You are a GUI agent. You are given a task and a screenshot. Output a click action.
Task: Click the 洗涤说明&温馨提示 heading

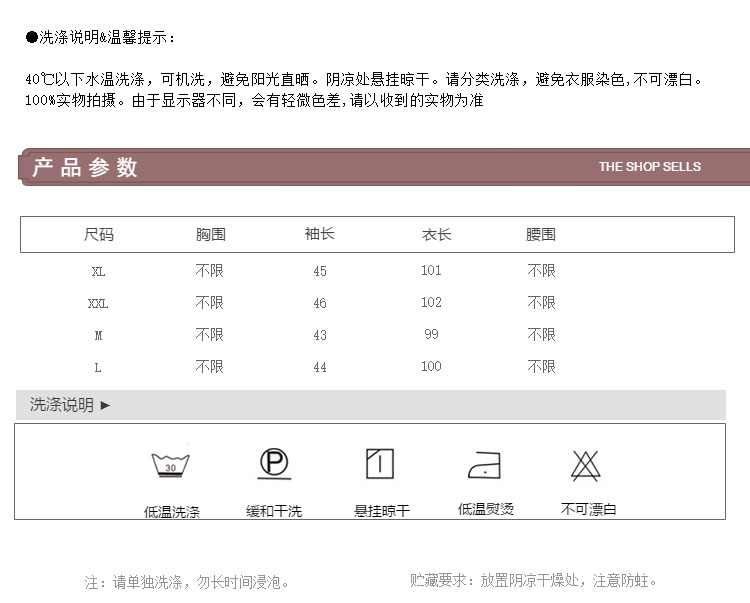coord(100,37)
